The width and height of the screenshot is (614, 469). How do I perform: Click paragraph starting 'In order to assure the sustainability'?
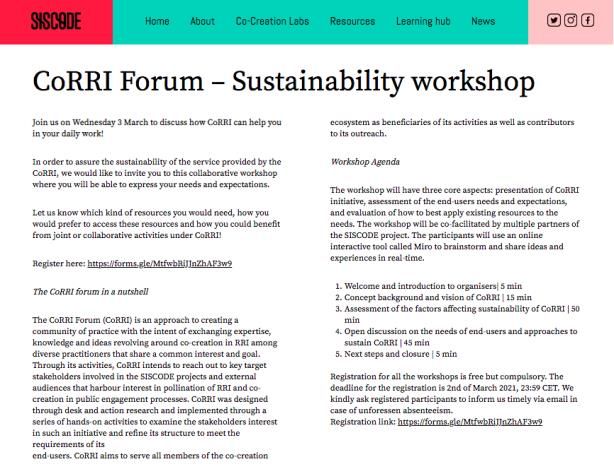coord(157,173)
